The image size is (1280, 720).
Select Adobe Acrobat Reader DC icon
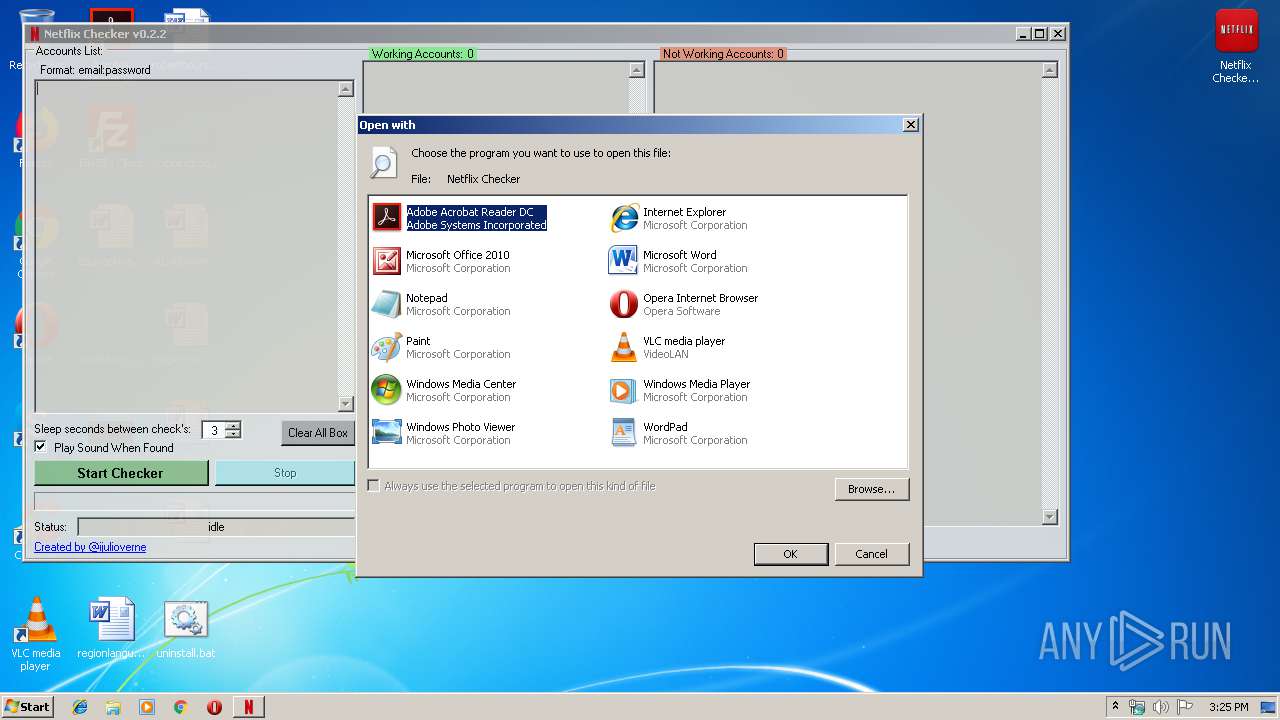[x=387, y=218]
